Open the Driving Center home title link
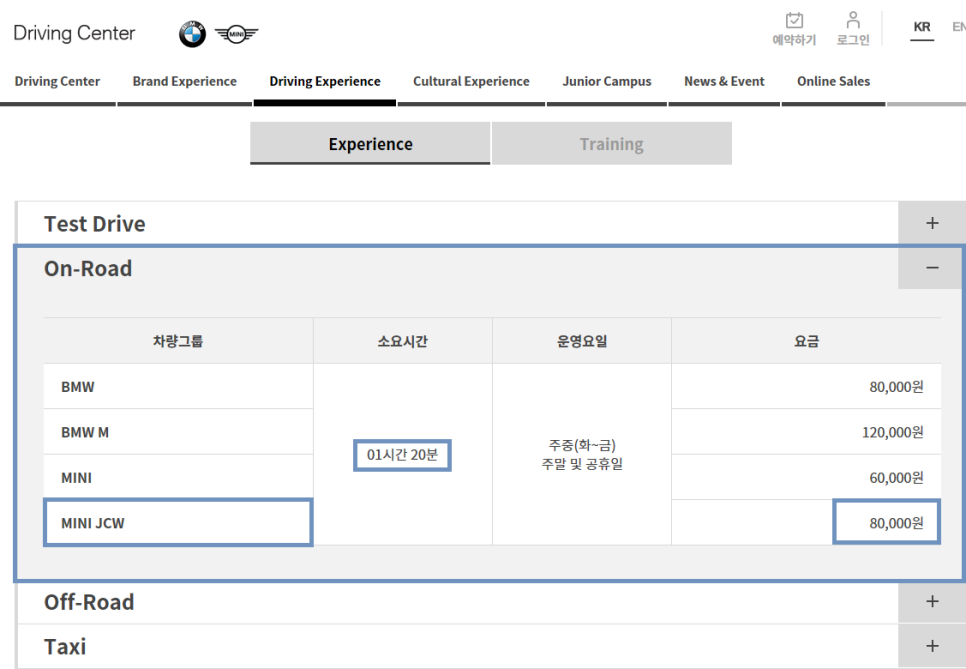The image size is (966, 669). coord(74,33)
